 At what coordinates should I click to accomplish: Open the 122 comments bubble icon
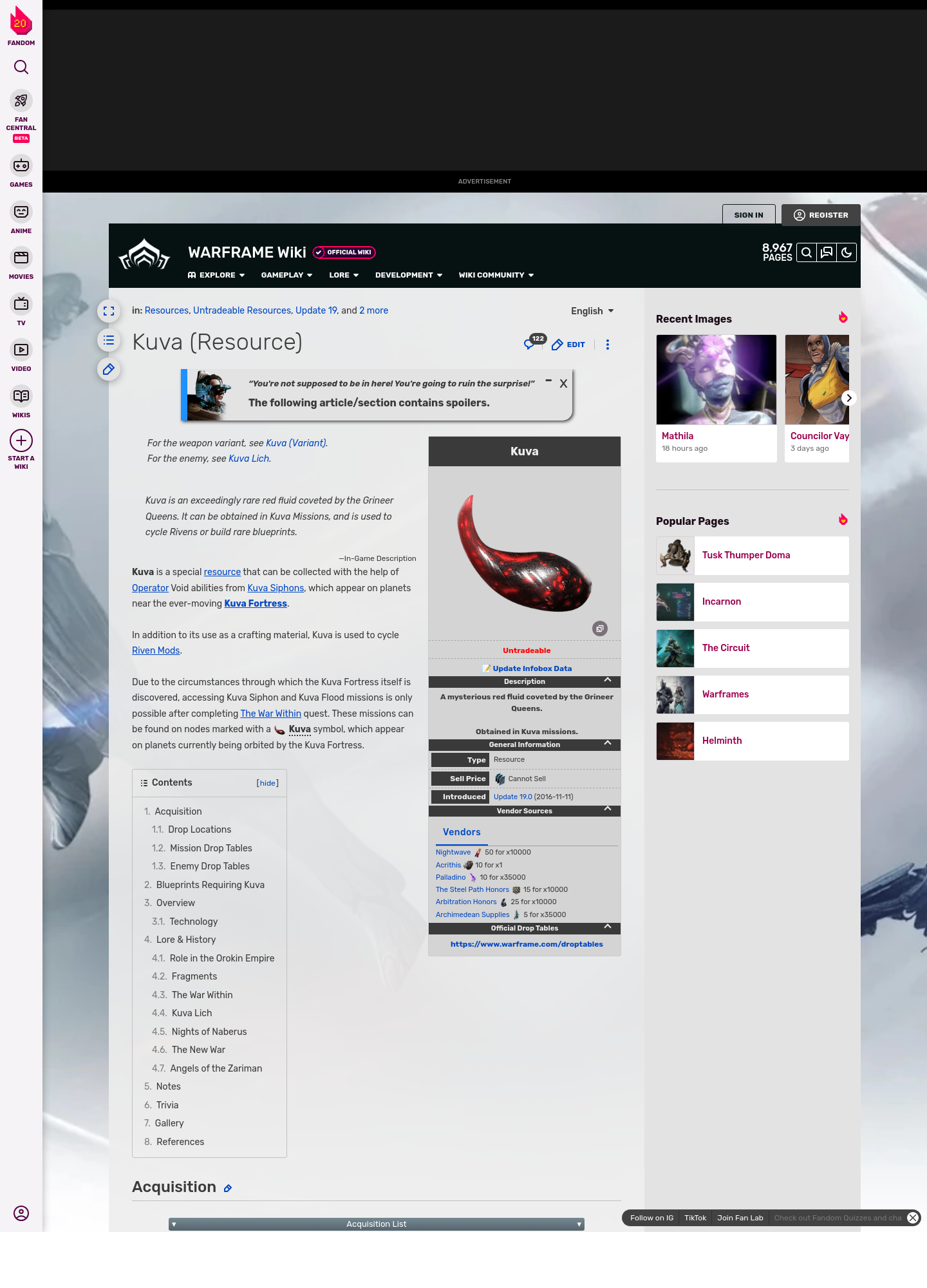[534, 342]
